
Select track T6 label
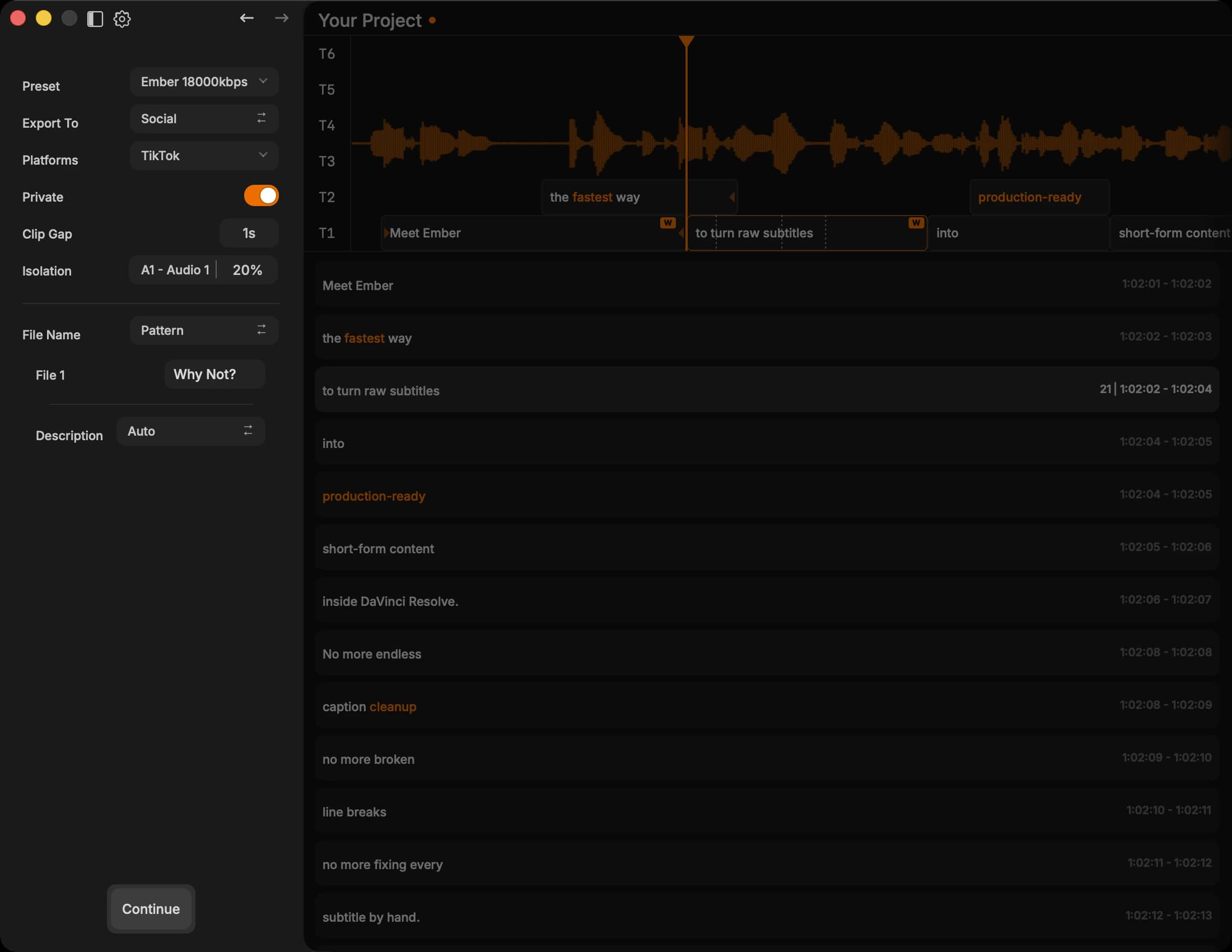point(326,54)
